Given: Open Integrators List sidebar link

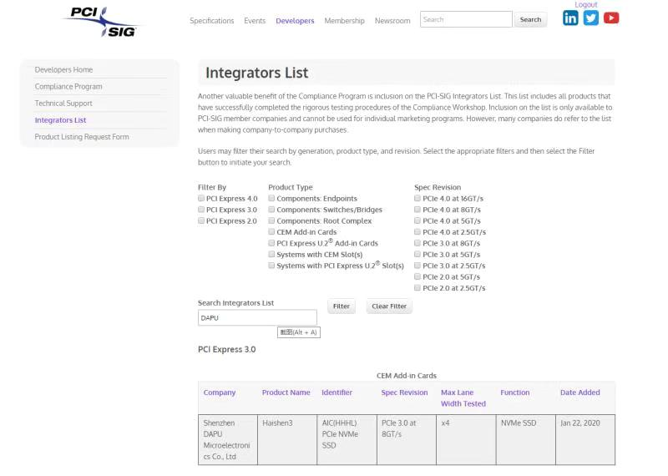Looking at the screenshot, I should [60, 120].
